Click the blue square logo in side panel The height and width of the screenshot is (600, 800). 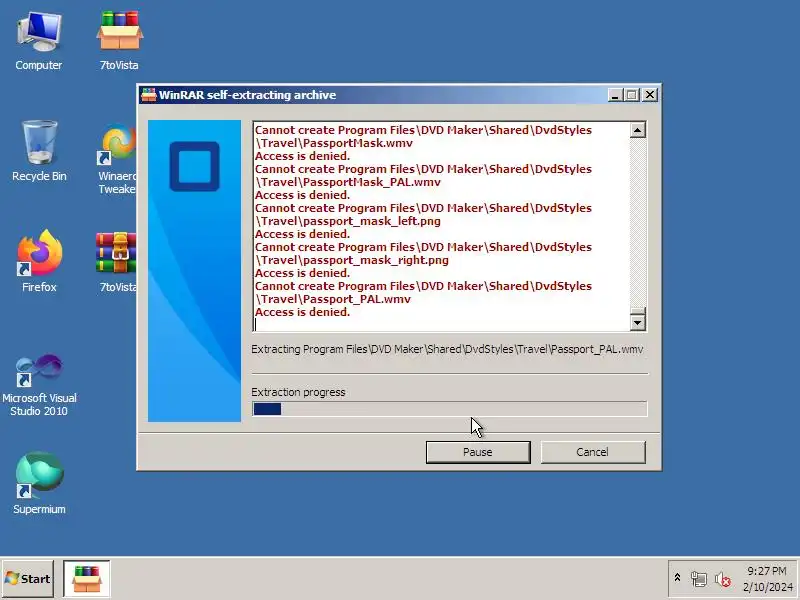[194, 166]
